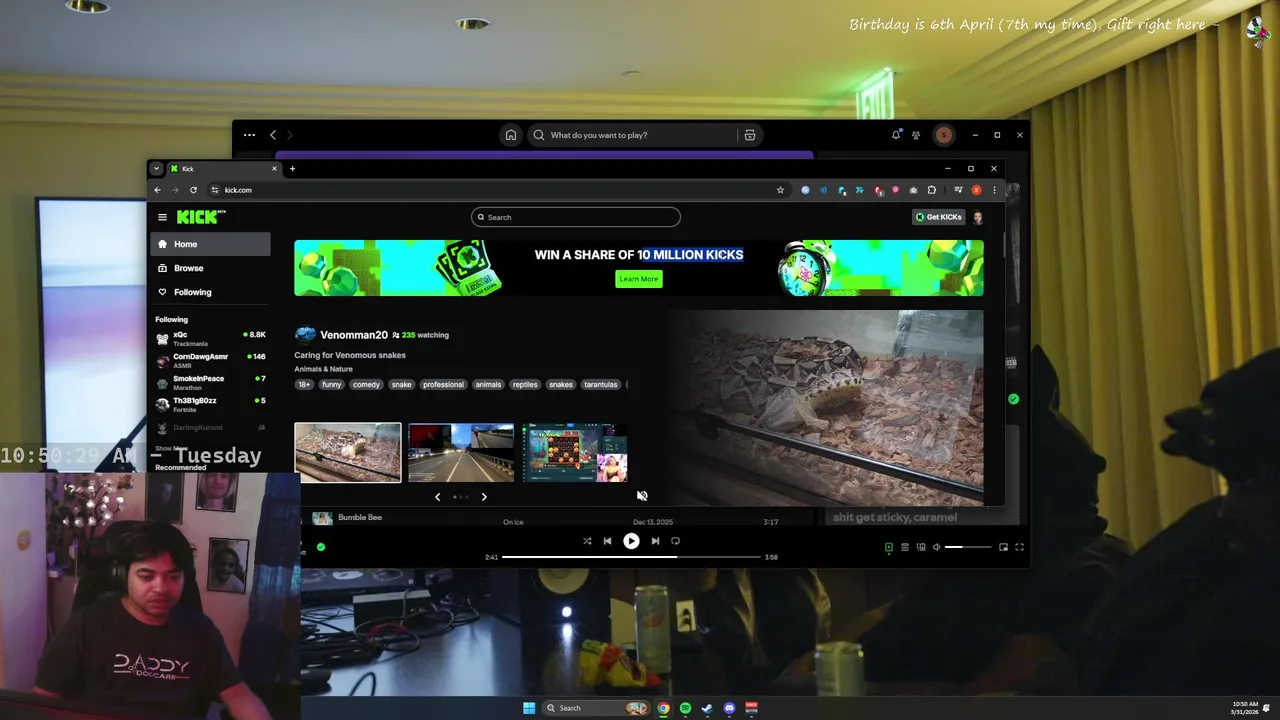
Task: Click the camera screenshot extension icon
Action: tap(913, 190)
